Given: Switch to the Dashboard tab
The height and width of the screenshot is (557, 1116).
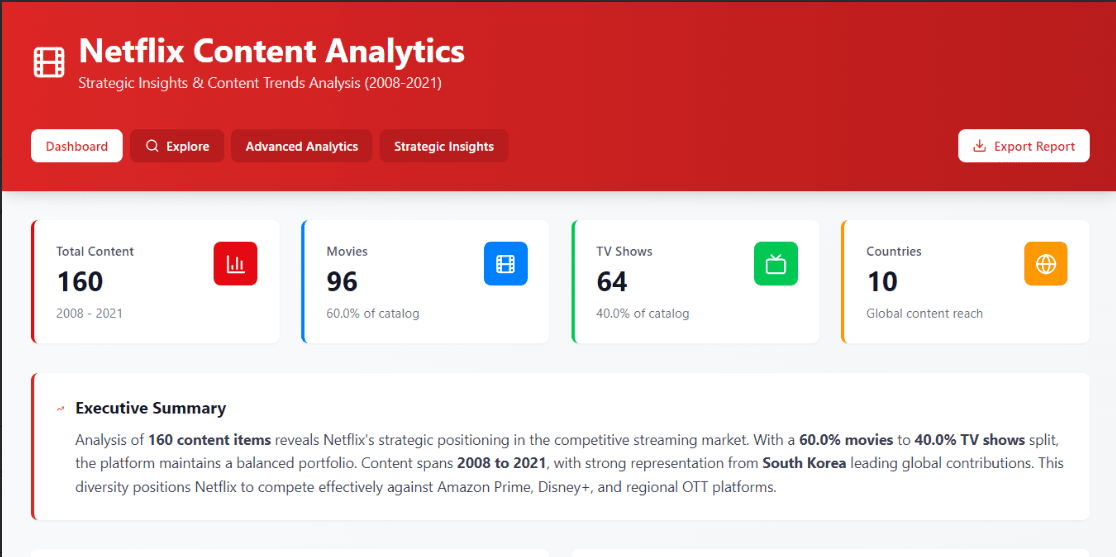Looking at the screenshot, I should click(x=77, y=146).
